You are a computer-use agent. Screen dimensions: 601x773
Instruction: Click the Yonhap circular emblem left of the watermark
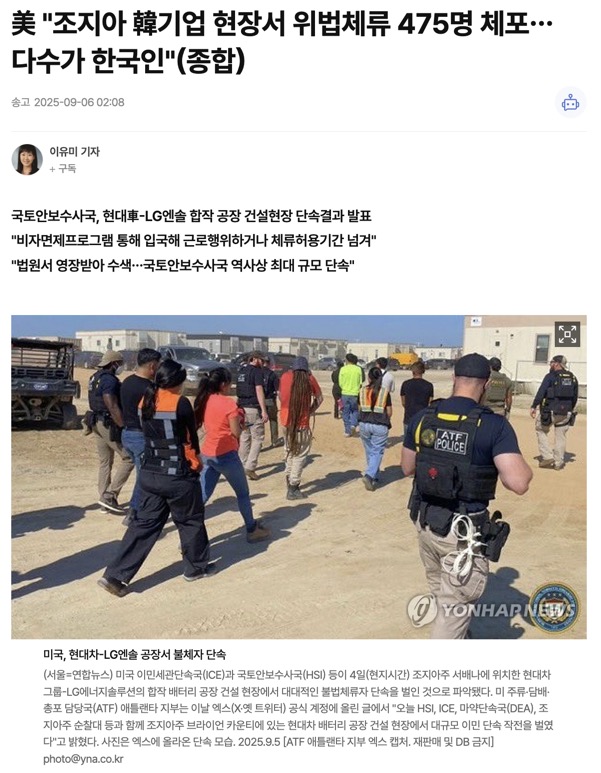(x=422, y=610)
